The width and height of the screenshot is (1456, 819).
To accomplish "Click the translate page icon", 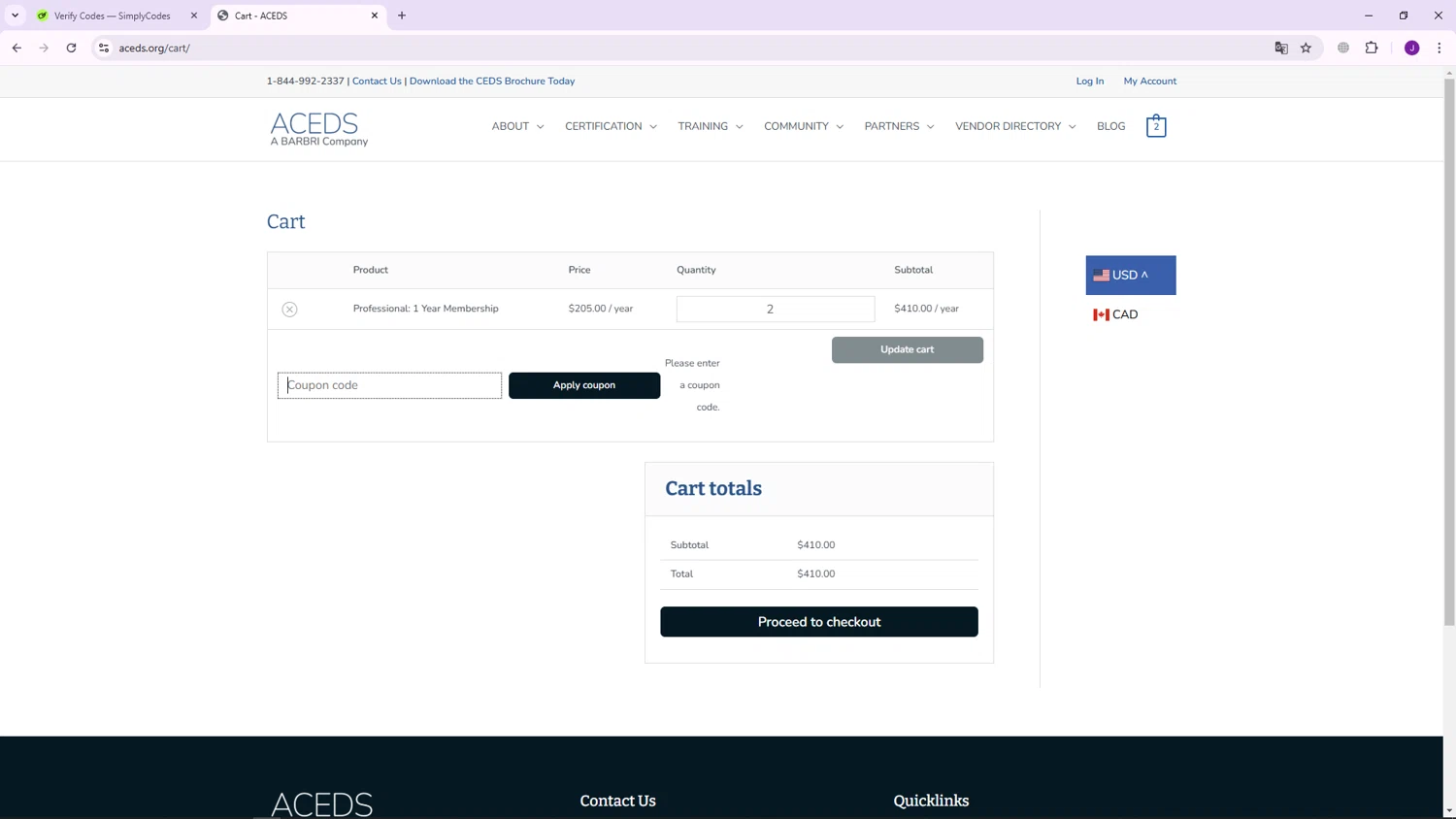I will point(1281,48).
